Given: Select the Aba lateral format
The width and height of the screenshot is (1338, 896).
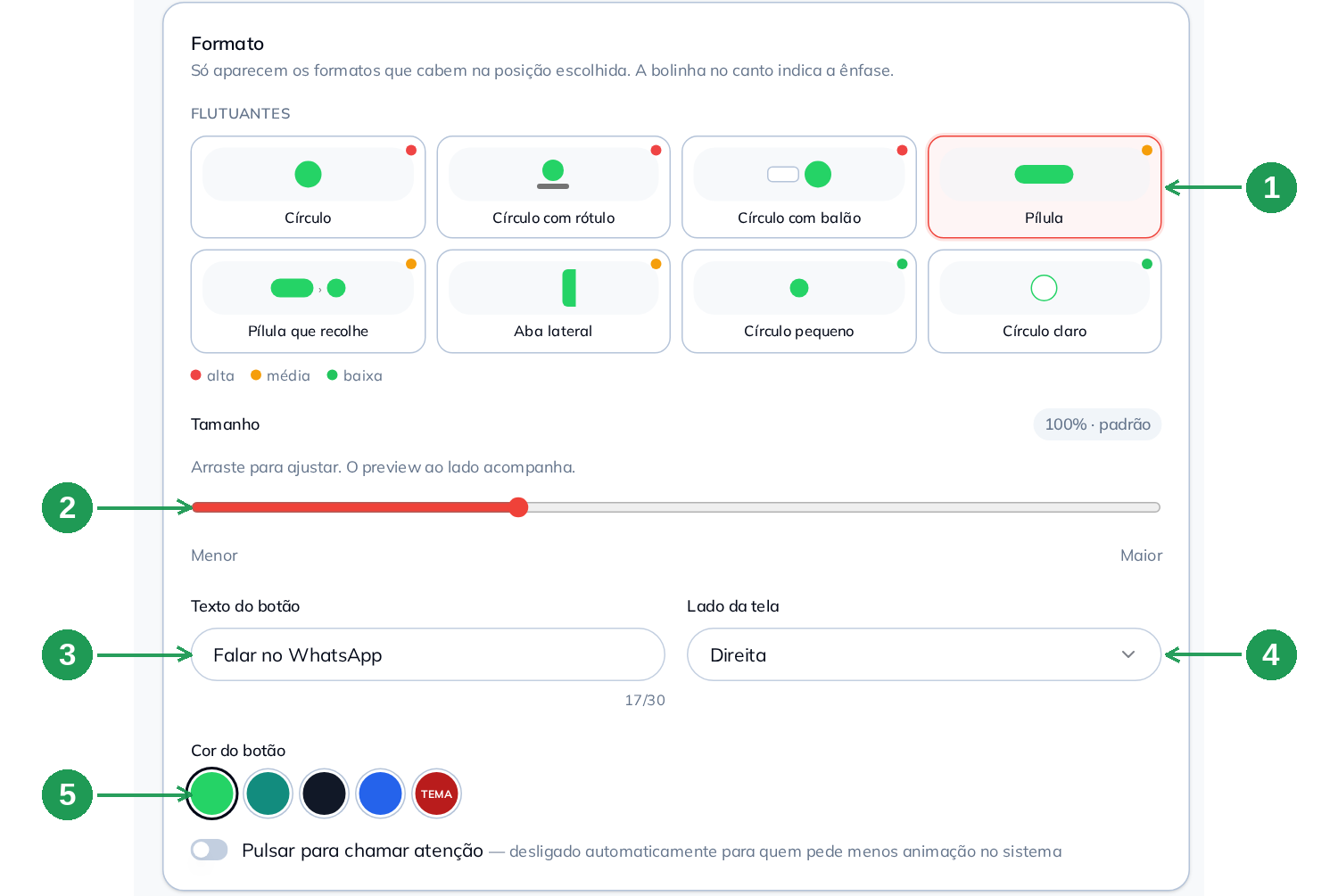Looking at the screenshot, I should pyautogui.click(x=553, y=301).
